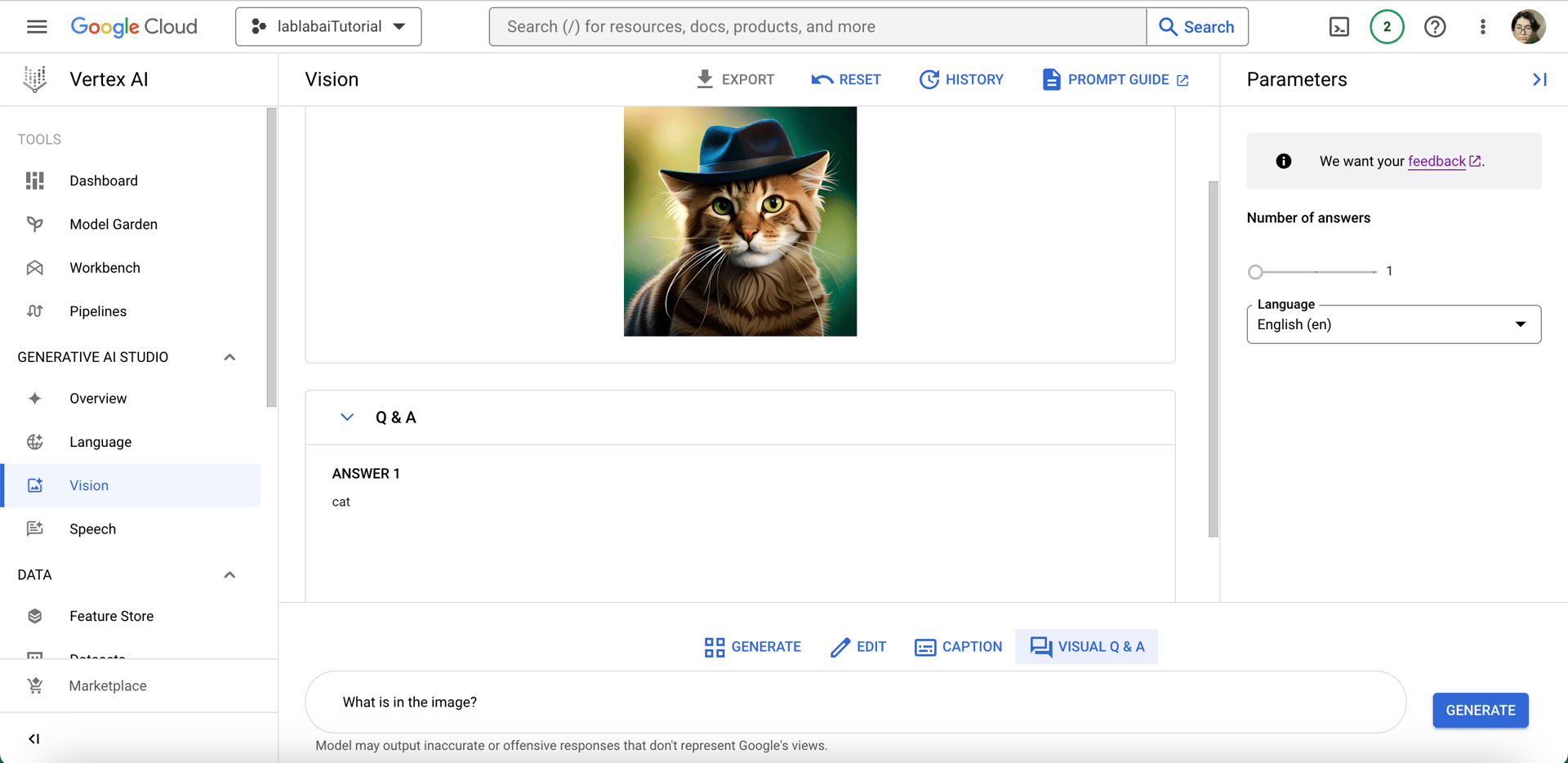Open the History panel
Viewport: 1568px width, 763px height.
[961, 79]
